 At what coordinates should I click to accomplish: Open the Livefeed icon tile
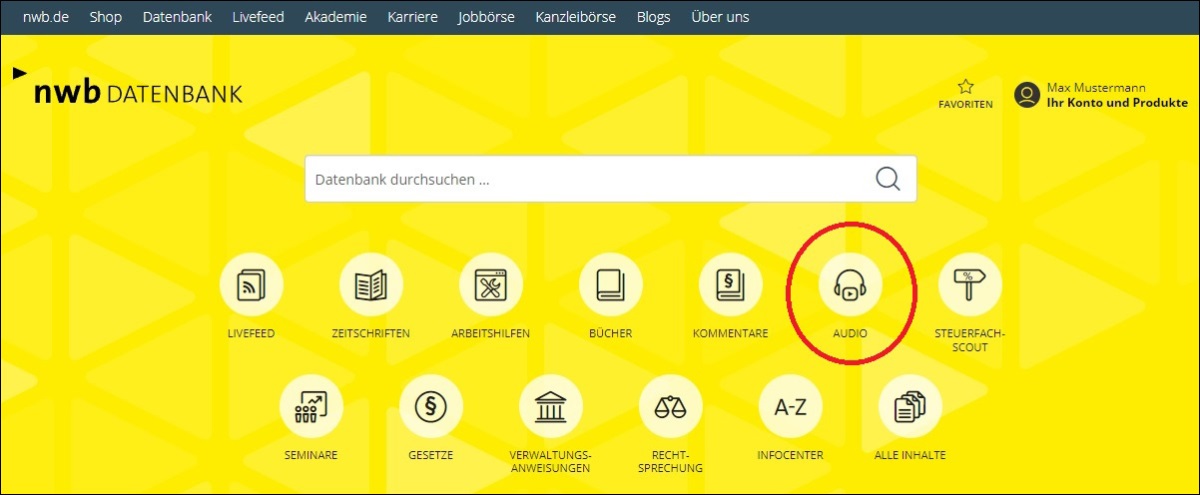point(251,286)
